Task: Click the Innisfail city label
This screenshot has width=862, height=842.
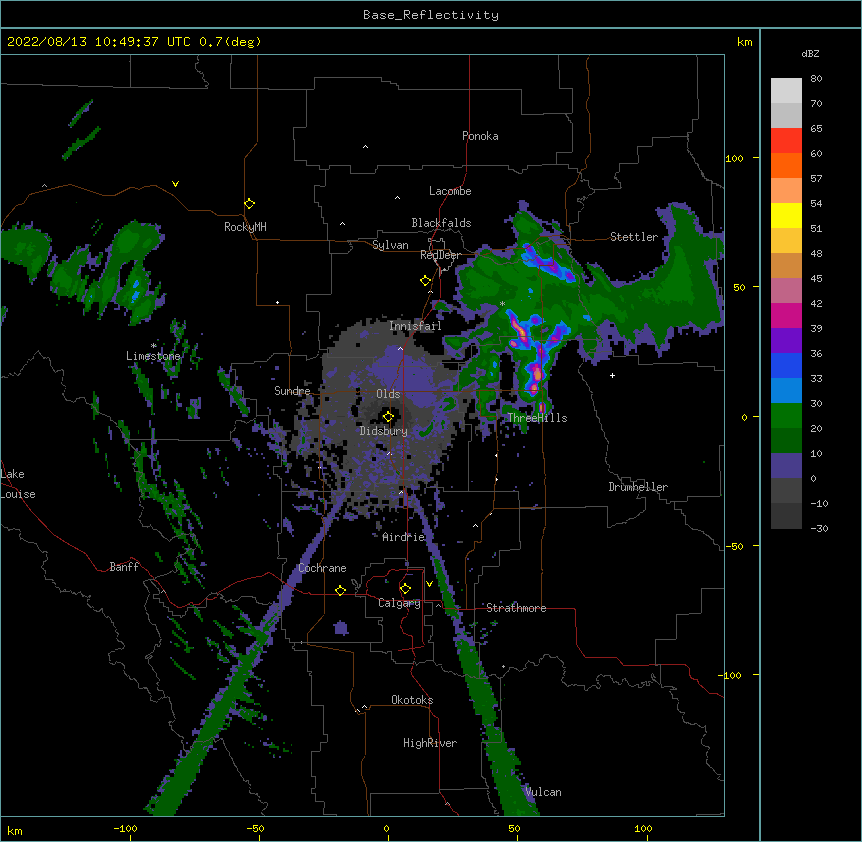Action: click(x=415, y=326)
